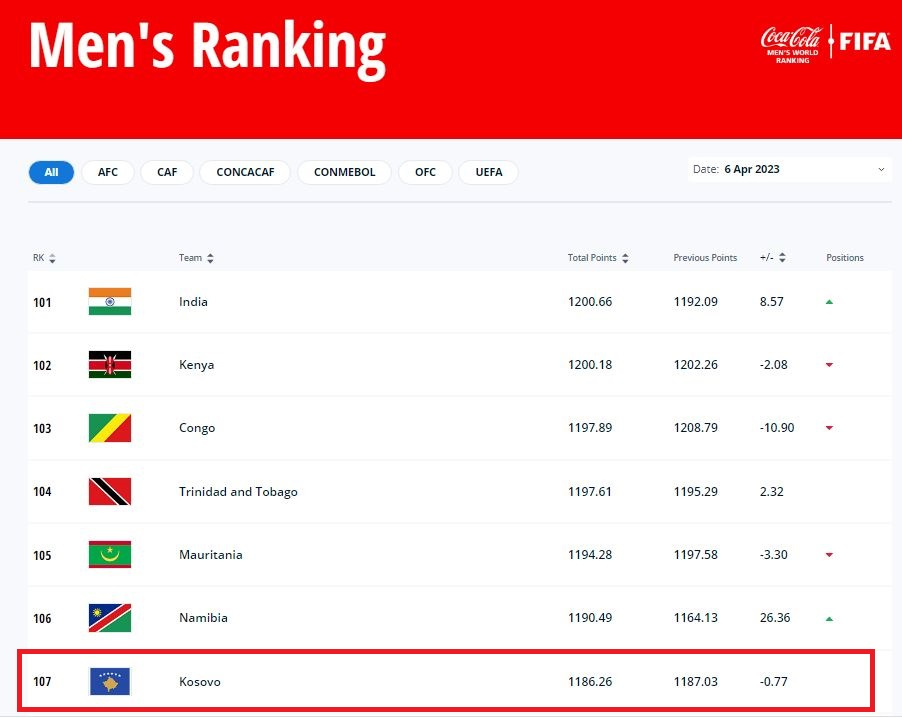This screenshot has width=902, height=718.
Task: Click the India flag icon
Action: pyautogui.click(x=110, y=302)
